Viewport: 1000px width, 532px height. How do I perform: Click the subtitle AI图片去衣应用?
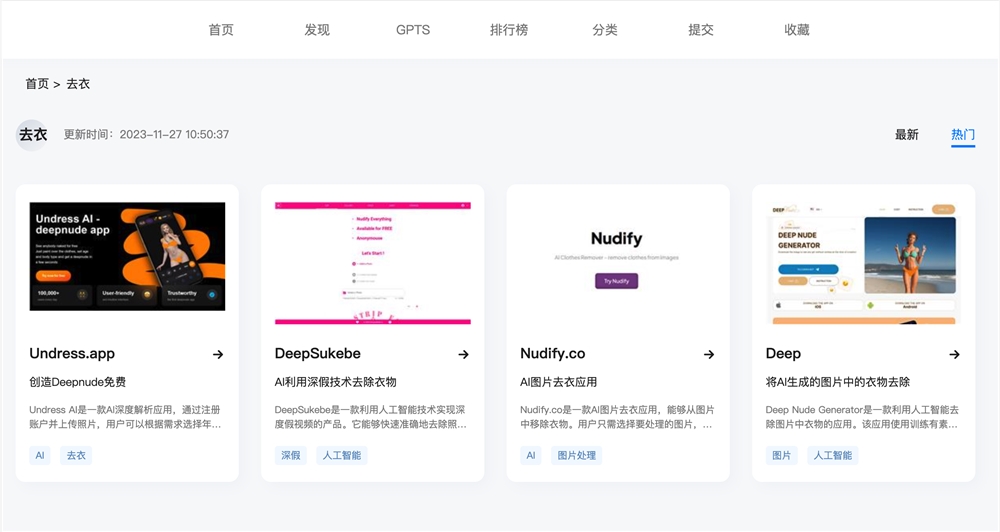click(x=559, y=382)
